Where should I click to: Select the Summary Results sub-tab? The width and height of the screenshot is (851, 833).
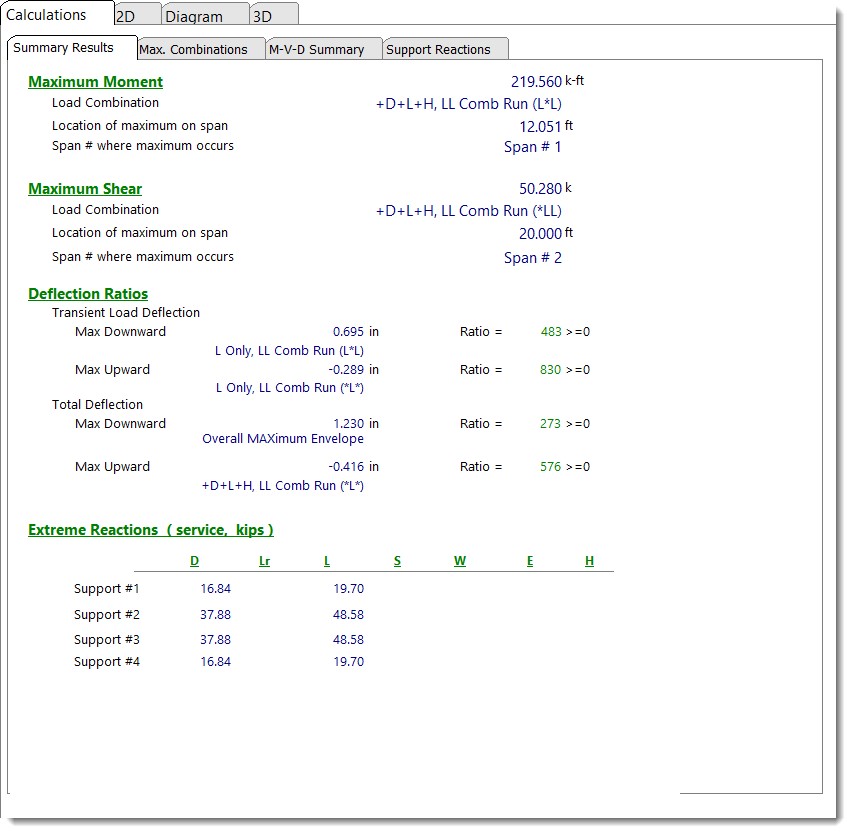[63, 48]
